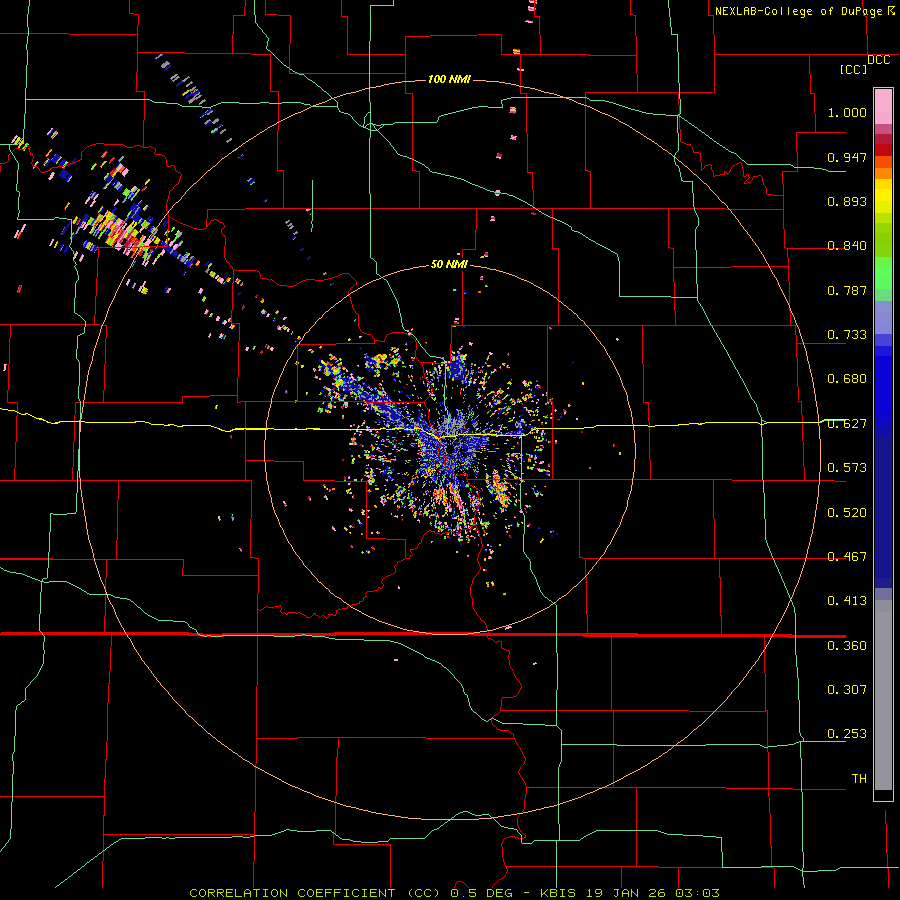
Task: Click the 0.893 scale label
Action: pyautogui.click(x=847, y=201)
